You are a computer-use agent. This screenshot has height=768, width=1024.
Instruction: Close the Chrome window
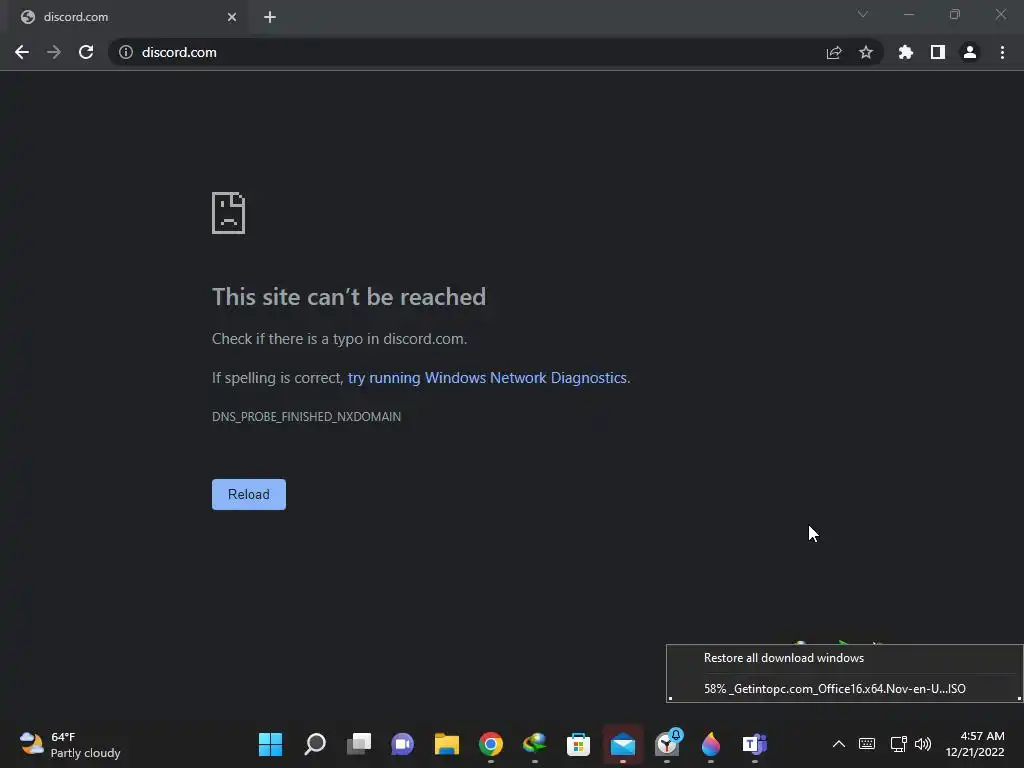1000,14
